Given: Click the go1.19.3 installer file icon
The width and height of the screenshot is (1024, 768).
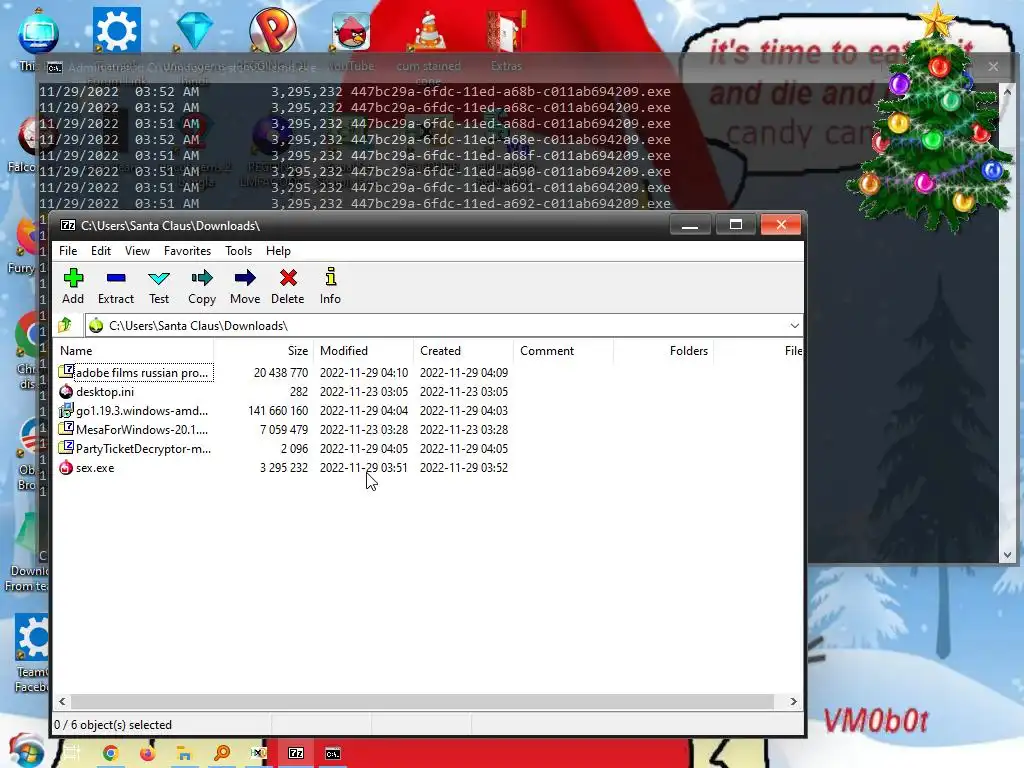Looking at the screenshot, I should click(x=66, y=411).
